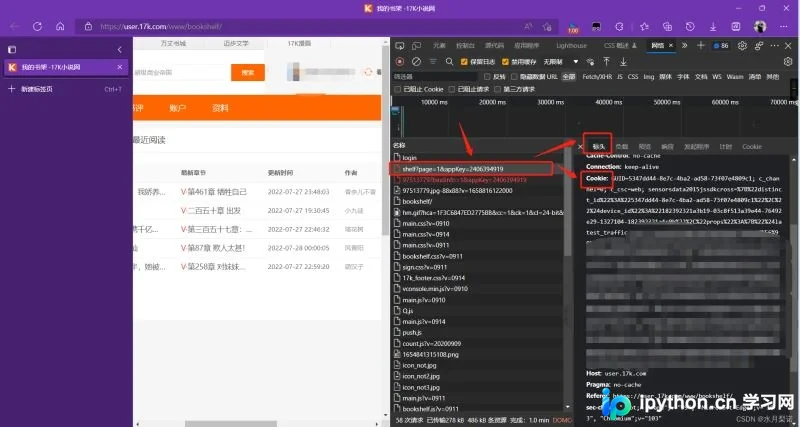800x427 pixels.
Task: Clear the network log icon
Action: [416, 62]
